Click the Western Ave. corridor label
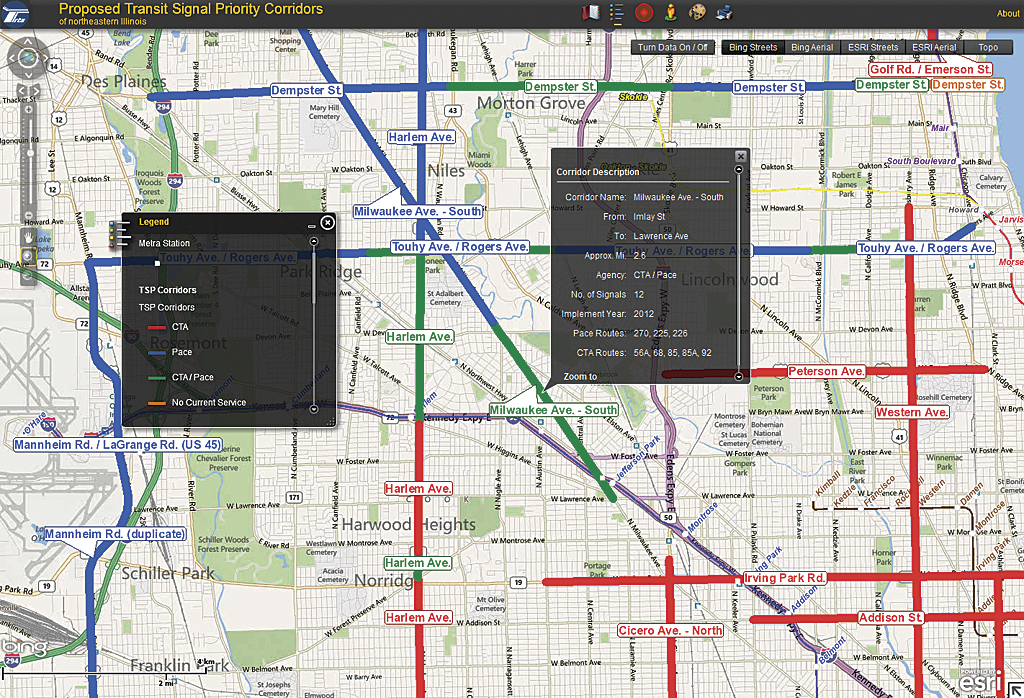 tap(912, 412)
